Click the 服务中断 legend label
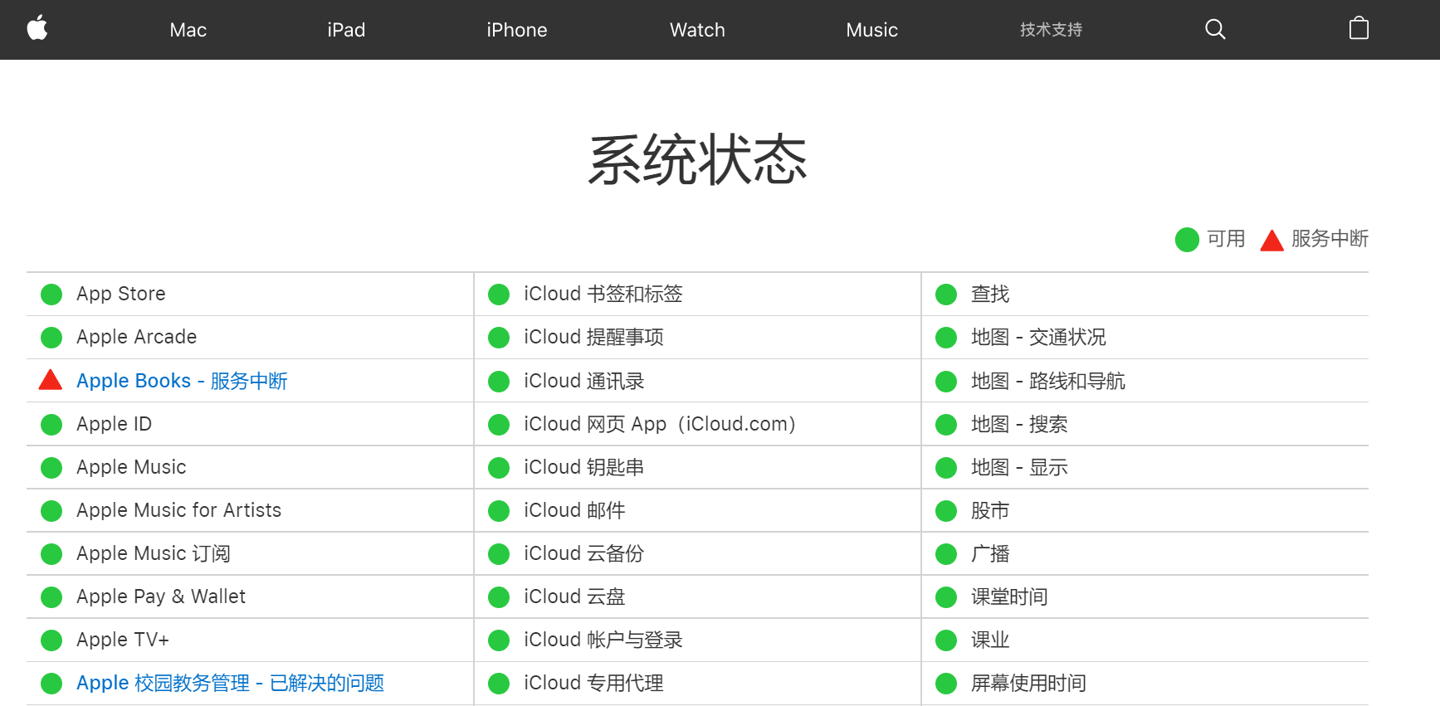This screenshot has width=1440, height=706. coord(1330,239)
